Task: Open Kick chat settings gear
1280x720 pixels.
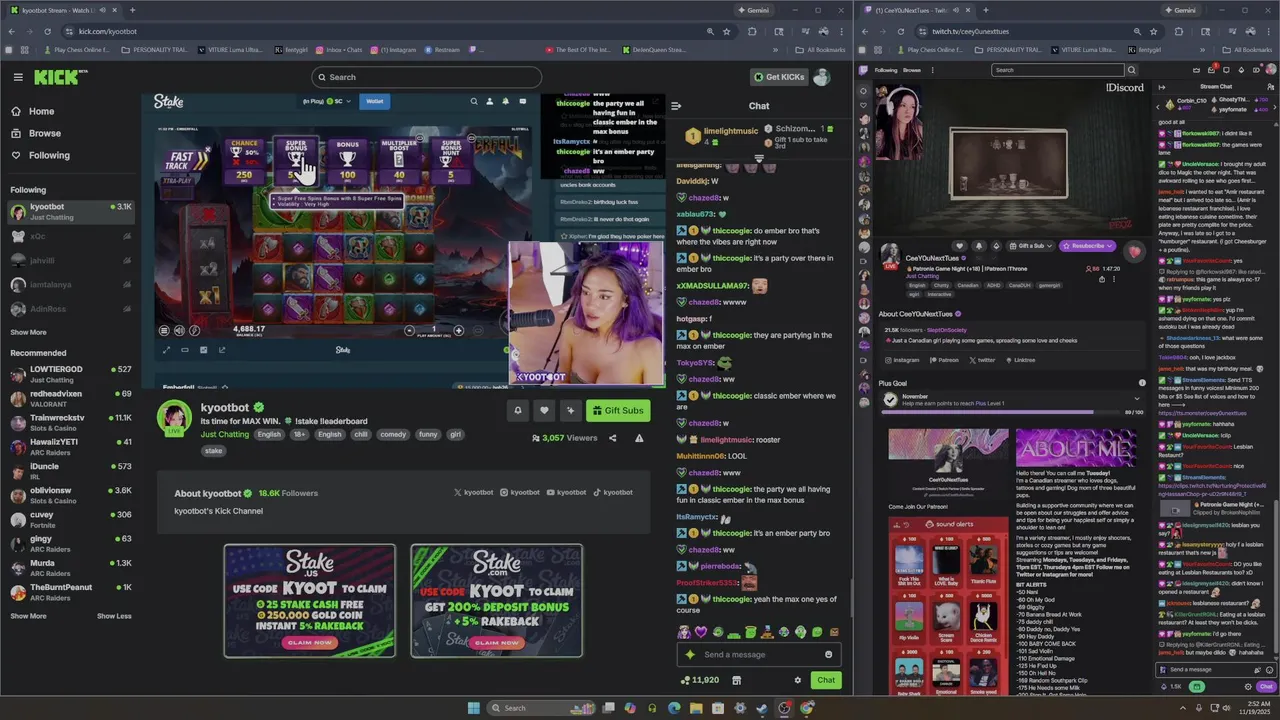Action: [x=797, y=680]
